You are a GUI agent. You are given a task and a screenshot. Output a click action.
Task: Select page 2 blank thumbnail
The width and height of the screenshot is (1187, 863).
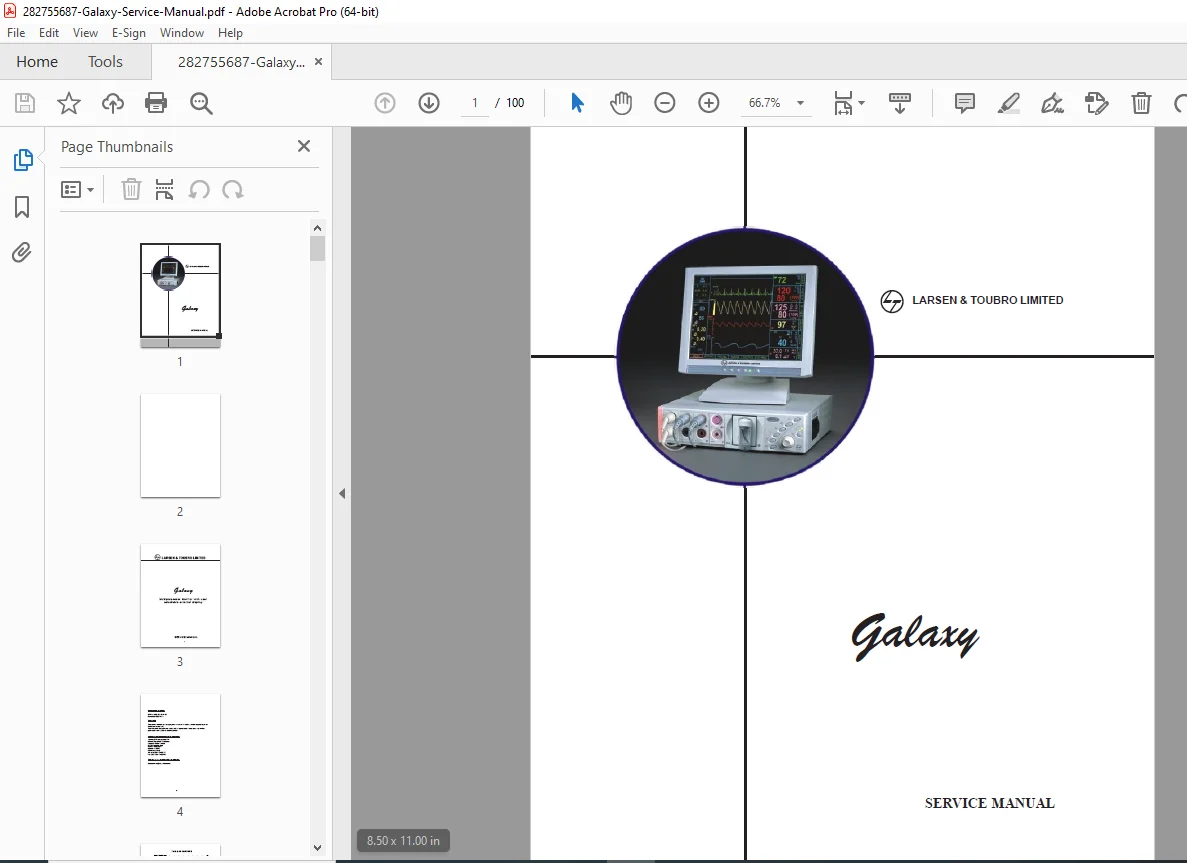point(180,445)
